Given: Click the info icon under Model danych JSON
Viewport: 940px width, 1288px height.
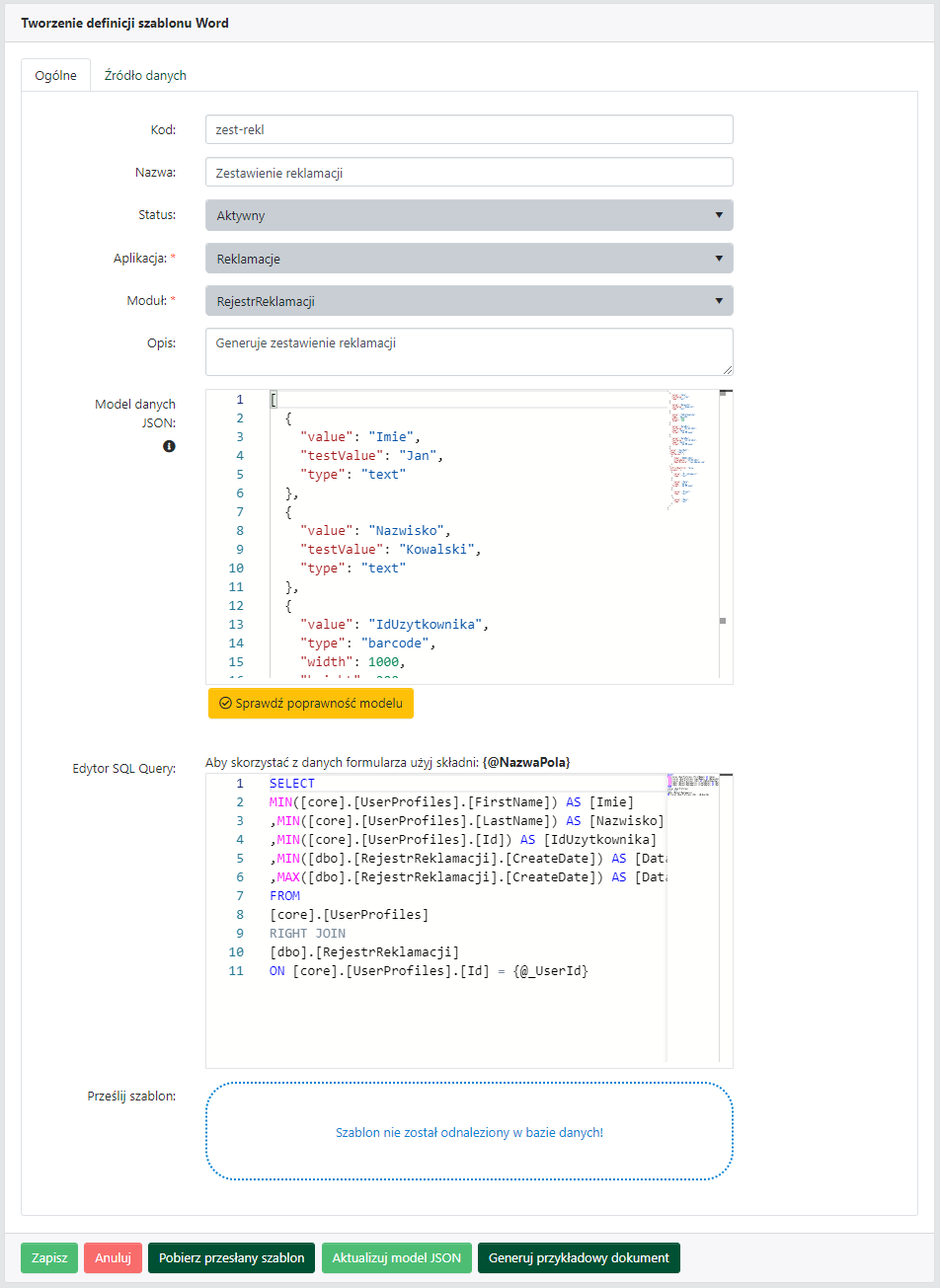Looking at the screenshot, I should click(x=169, y=446).
